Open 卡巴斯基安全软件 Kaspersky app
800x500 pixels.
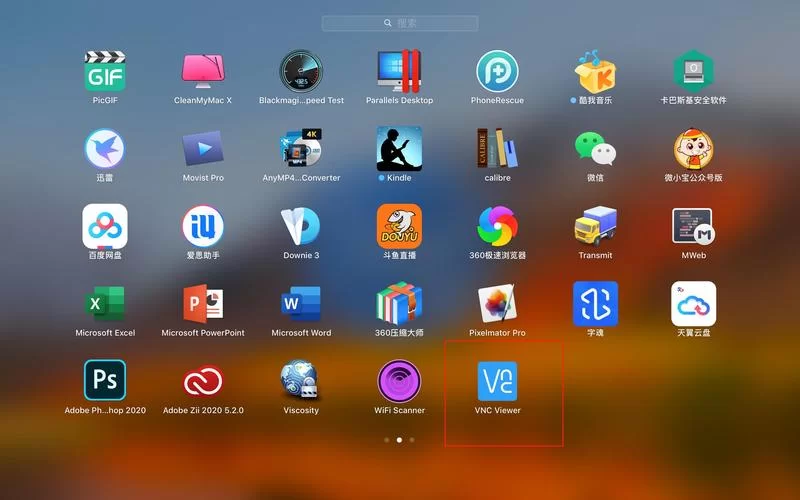693,71
